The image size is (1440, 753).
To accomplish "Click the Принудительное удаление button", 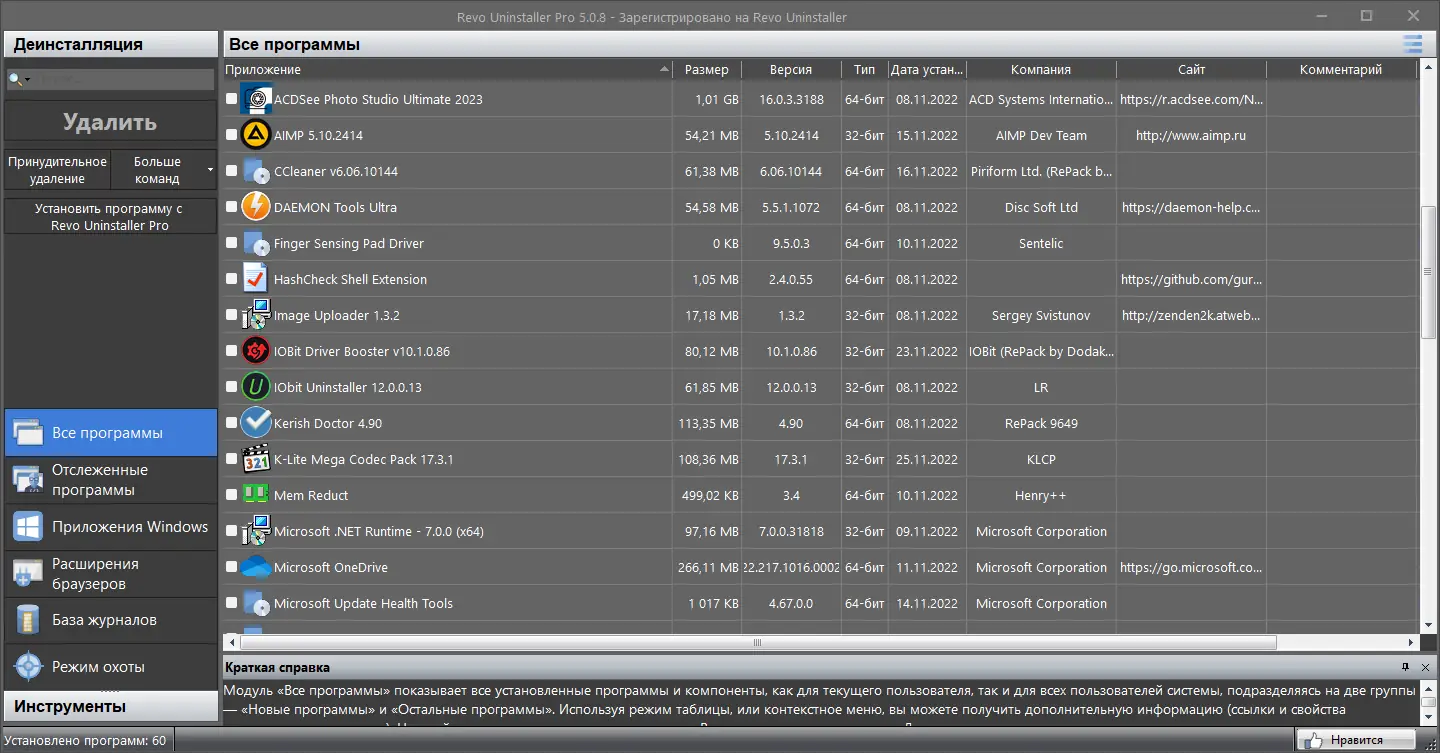I will click(x=57, y=170).
